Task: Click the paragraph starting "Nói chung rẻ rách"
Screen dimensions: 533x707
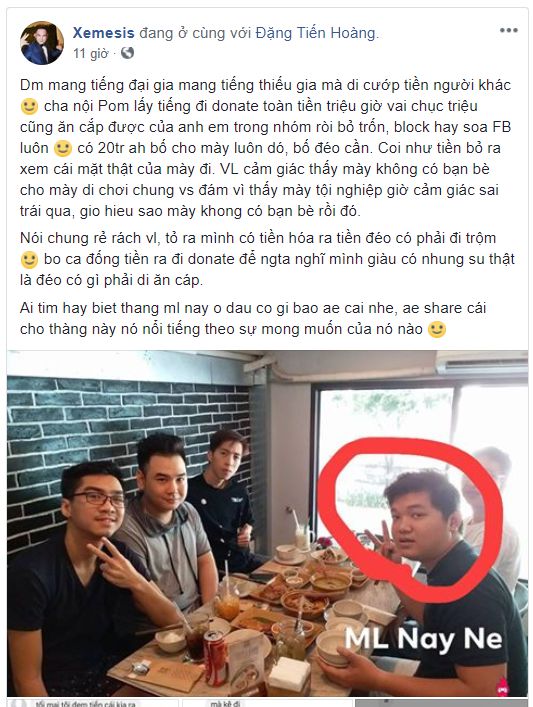Action: tap(266, 259)
